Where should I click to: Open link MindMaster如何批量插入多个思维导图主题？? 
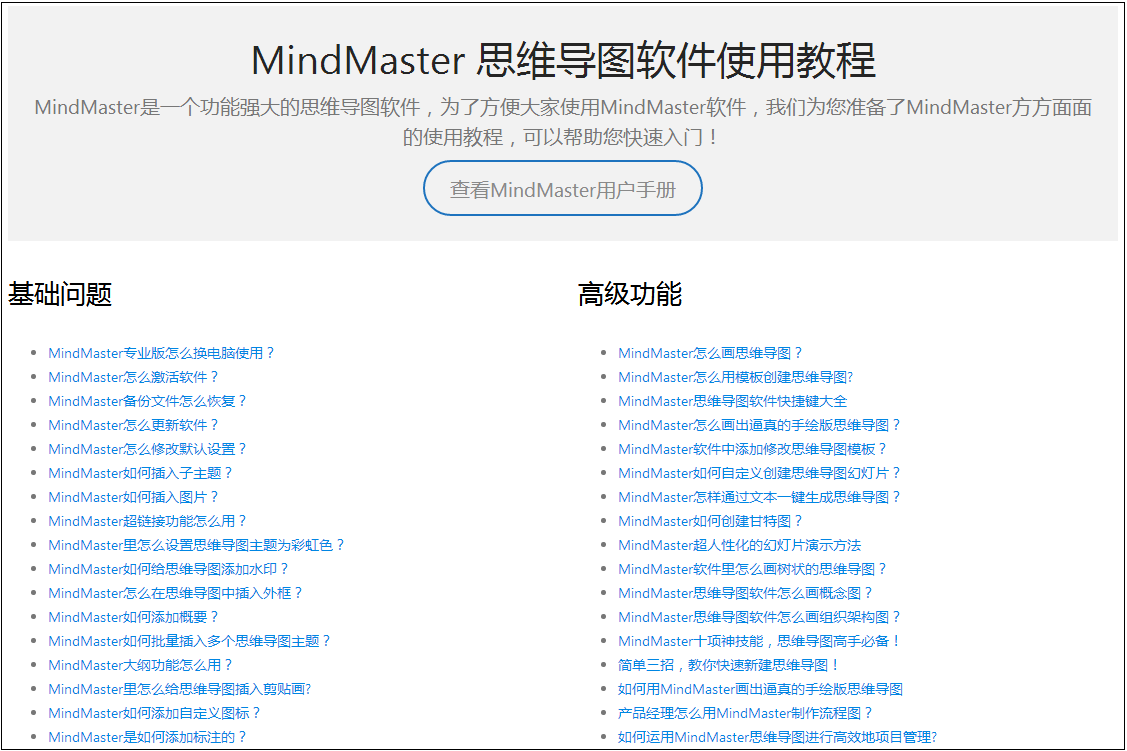point(190,641)
